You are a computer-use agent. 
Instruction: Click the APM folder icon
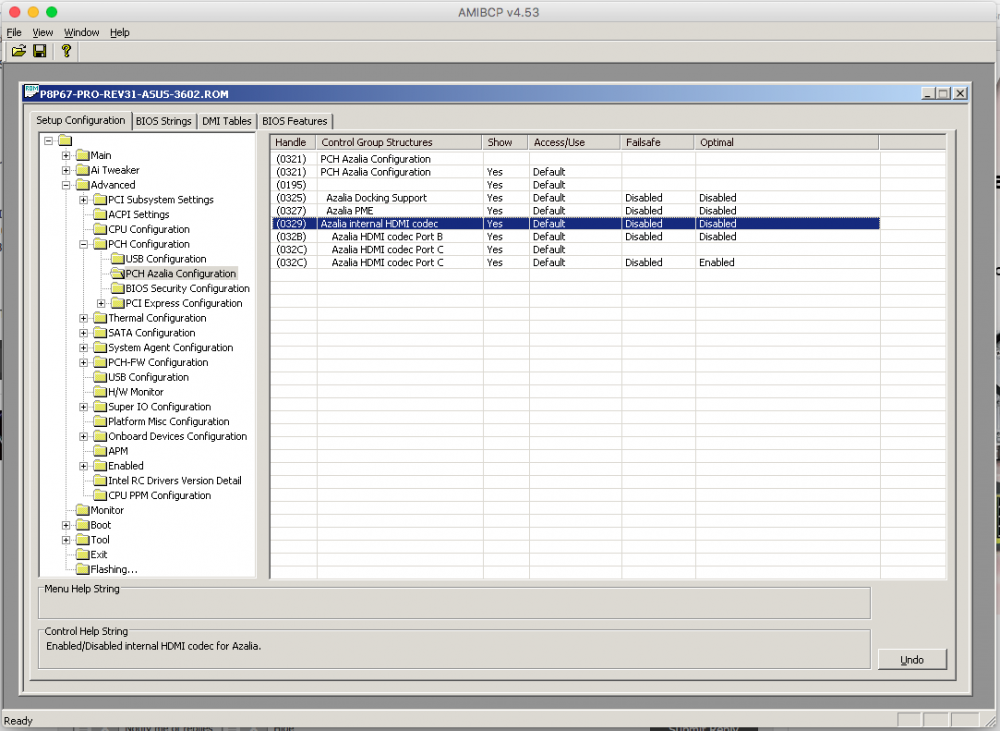click(100, 450)
